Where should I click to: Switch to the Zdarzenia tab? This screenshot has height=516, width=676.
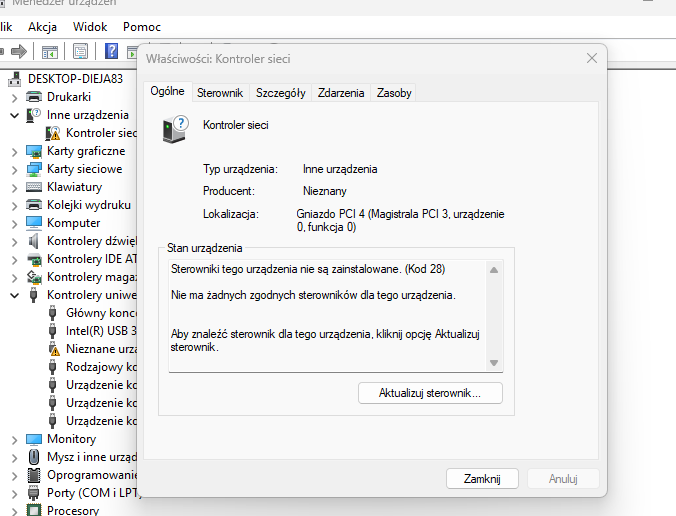[x=341, y=93]
